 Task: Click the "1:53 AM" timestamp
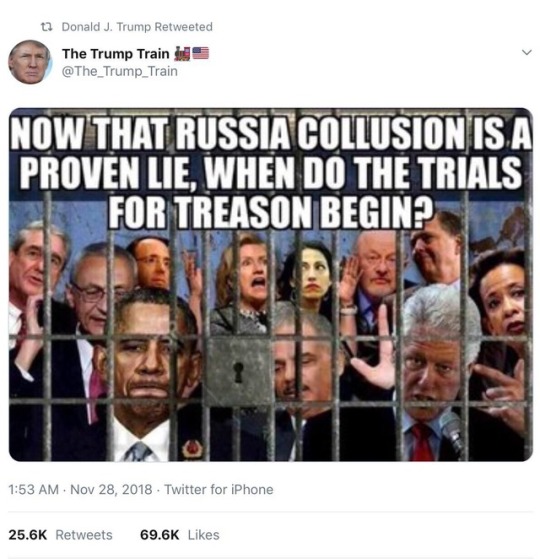[x=34, y=489]
